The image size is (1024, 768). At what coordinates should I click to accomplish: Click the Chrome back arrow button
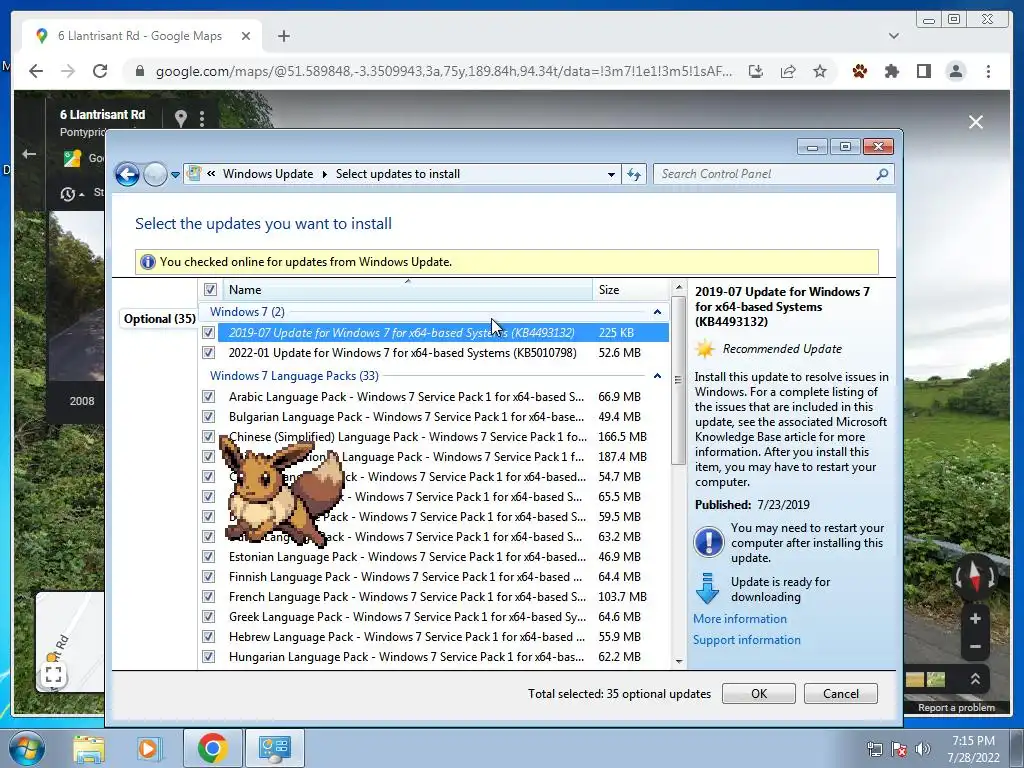coord(36,71)
